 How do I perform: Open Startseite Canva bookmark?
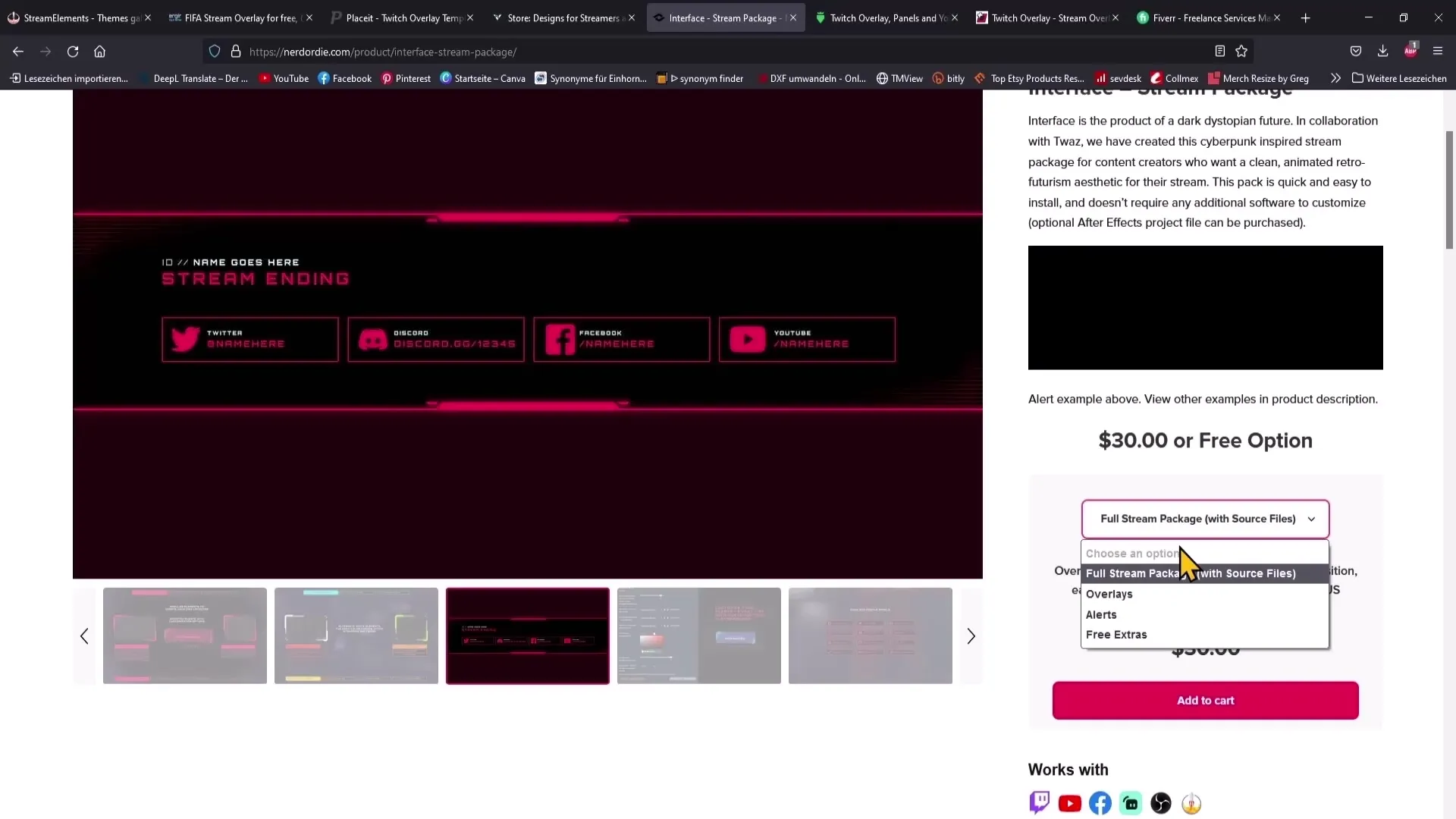482,78
